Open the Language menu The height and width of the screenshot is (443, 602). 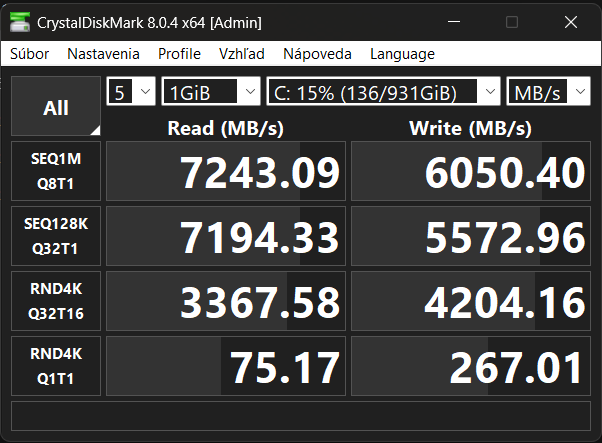[x=402, y=54]
